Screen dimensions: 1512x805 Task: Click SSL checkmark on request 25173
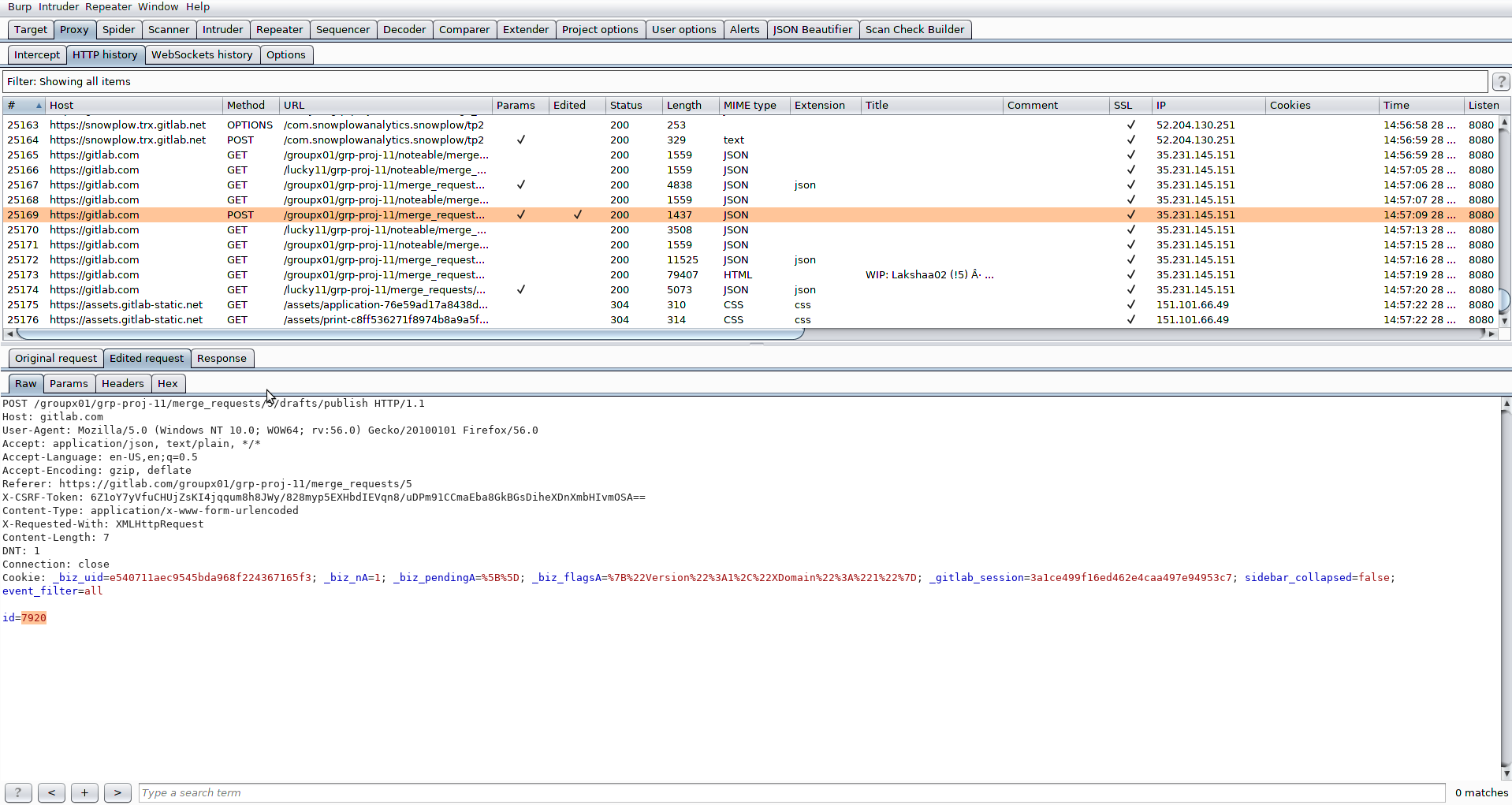pos(1130,274)
